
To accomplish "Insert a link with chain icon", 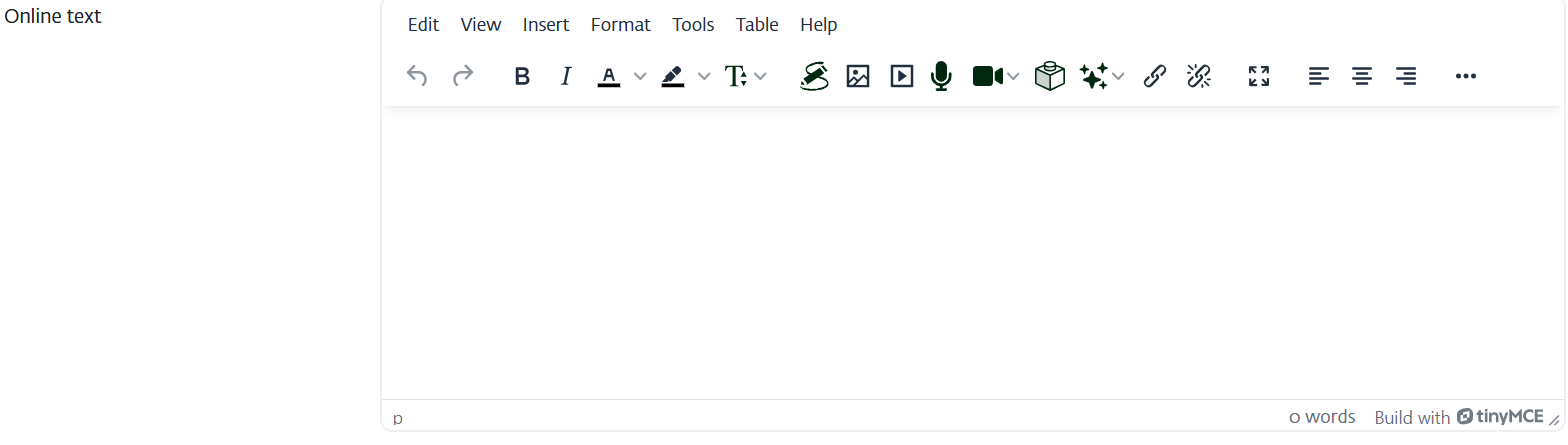I will [1155, 76].
